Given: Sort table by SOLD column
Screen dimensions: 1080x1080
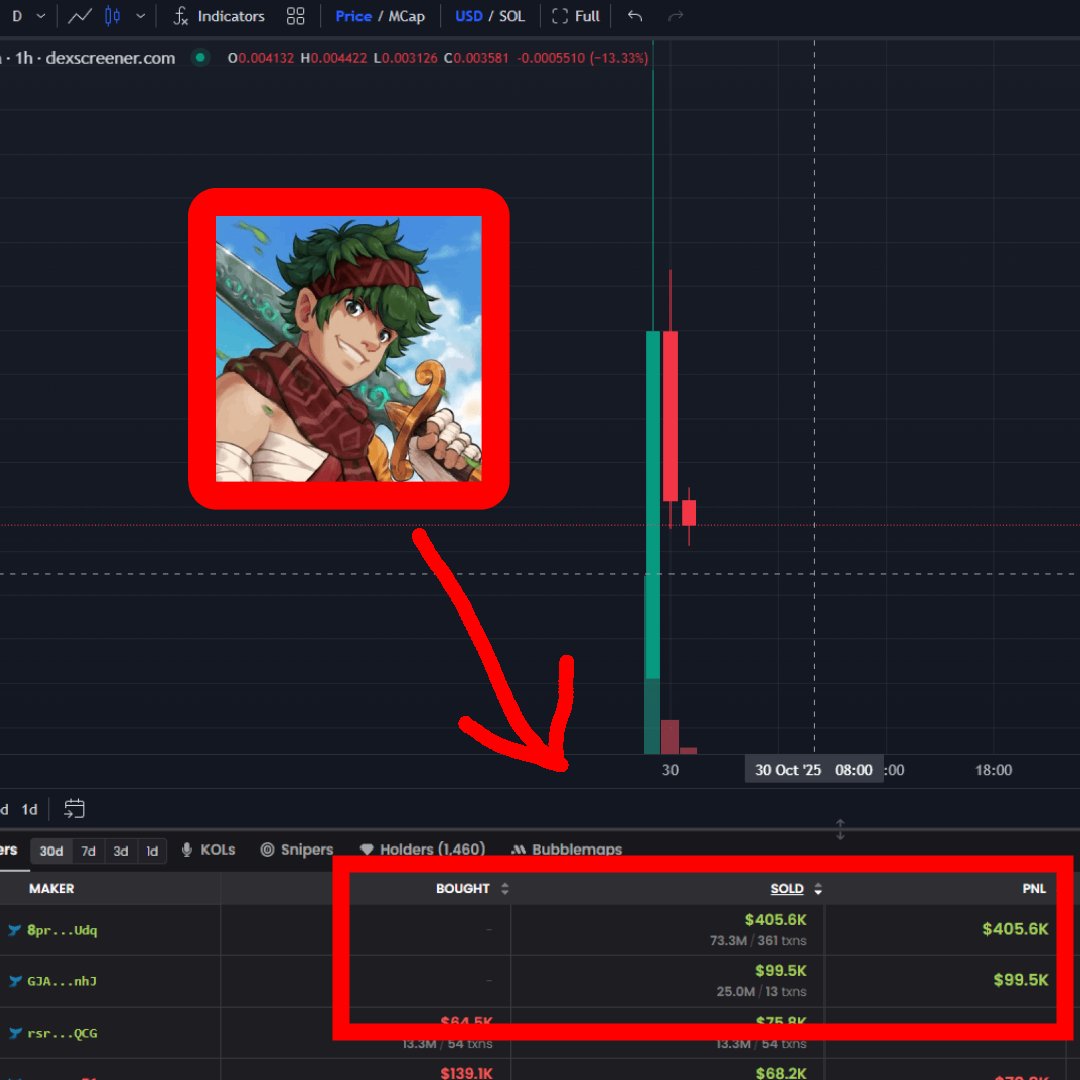Looking at the screenshot, I should (796, 889).
